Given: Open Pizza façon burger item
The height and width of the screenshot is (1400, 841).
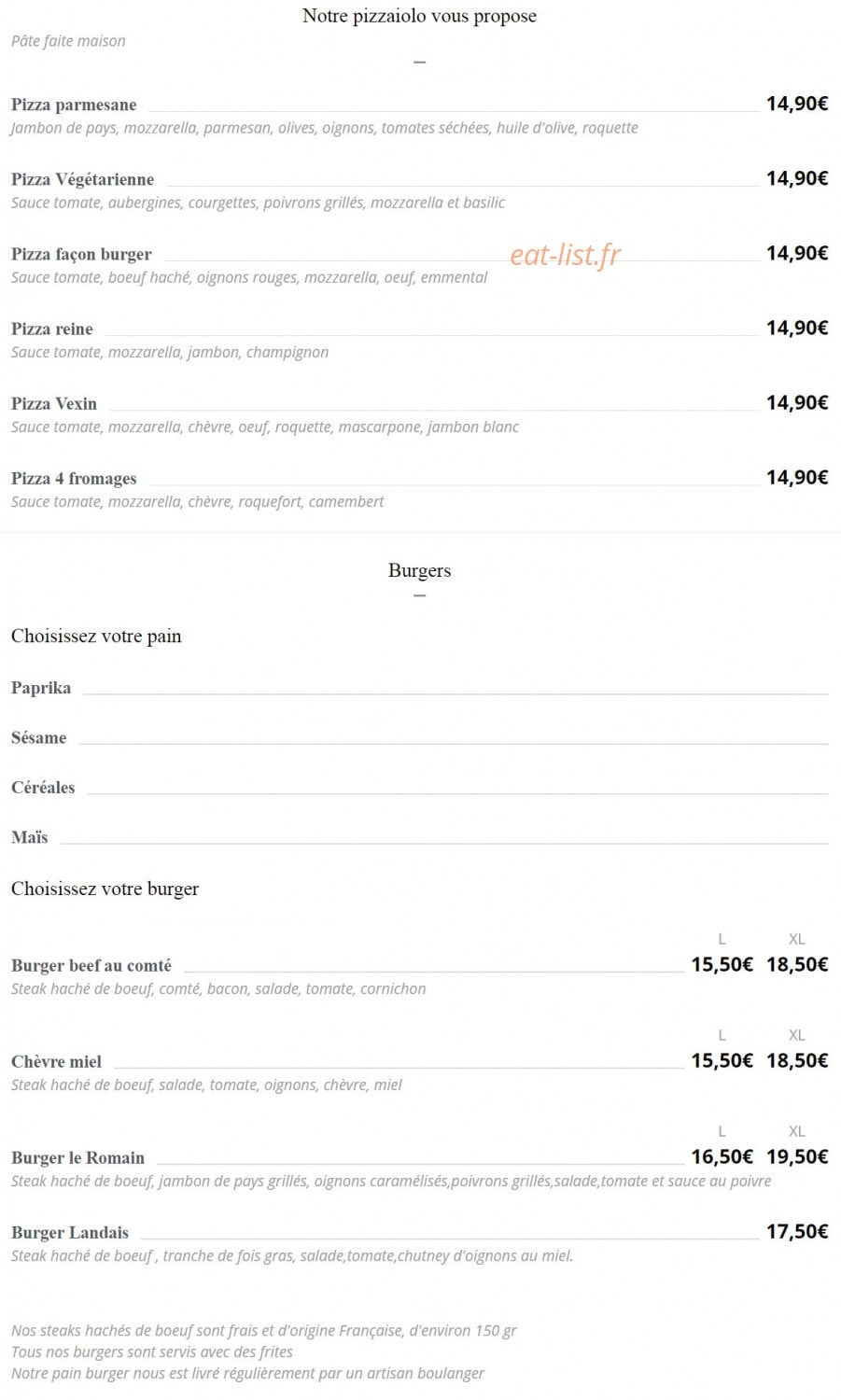Looking at the screenshot, I should (x=81, y=254).
